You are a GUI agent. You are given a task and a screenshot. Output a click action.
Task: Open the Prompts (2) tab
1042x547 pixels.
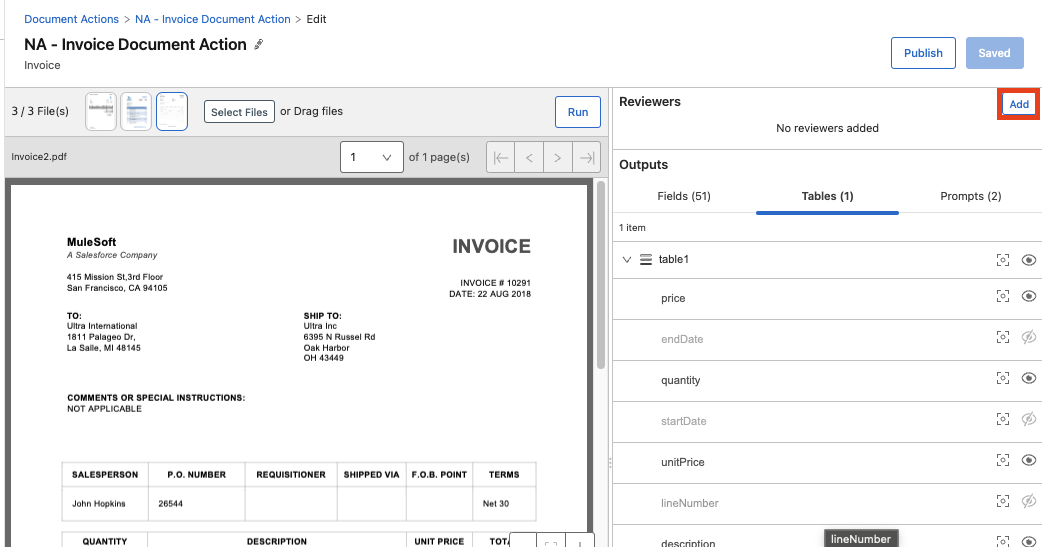(970, 196)
